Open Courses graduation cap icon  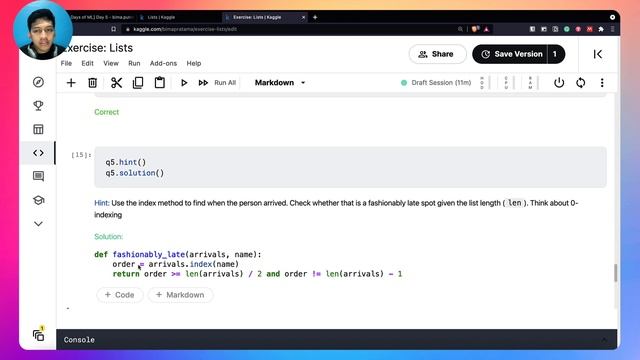click(38, 200)
